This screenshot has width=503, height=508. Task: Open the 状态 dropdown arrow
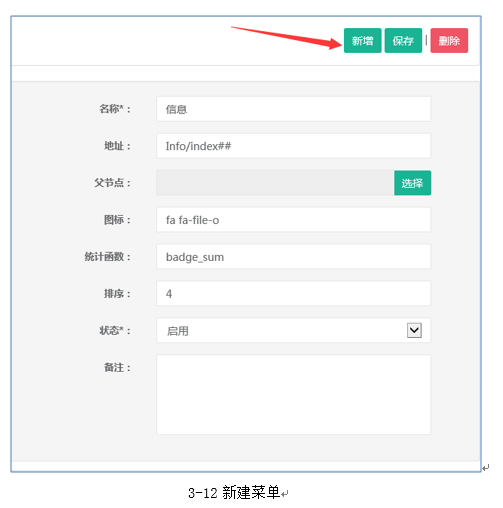414,330
